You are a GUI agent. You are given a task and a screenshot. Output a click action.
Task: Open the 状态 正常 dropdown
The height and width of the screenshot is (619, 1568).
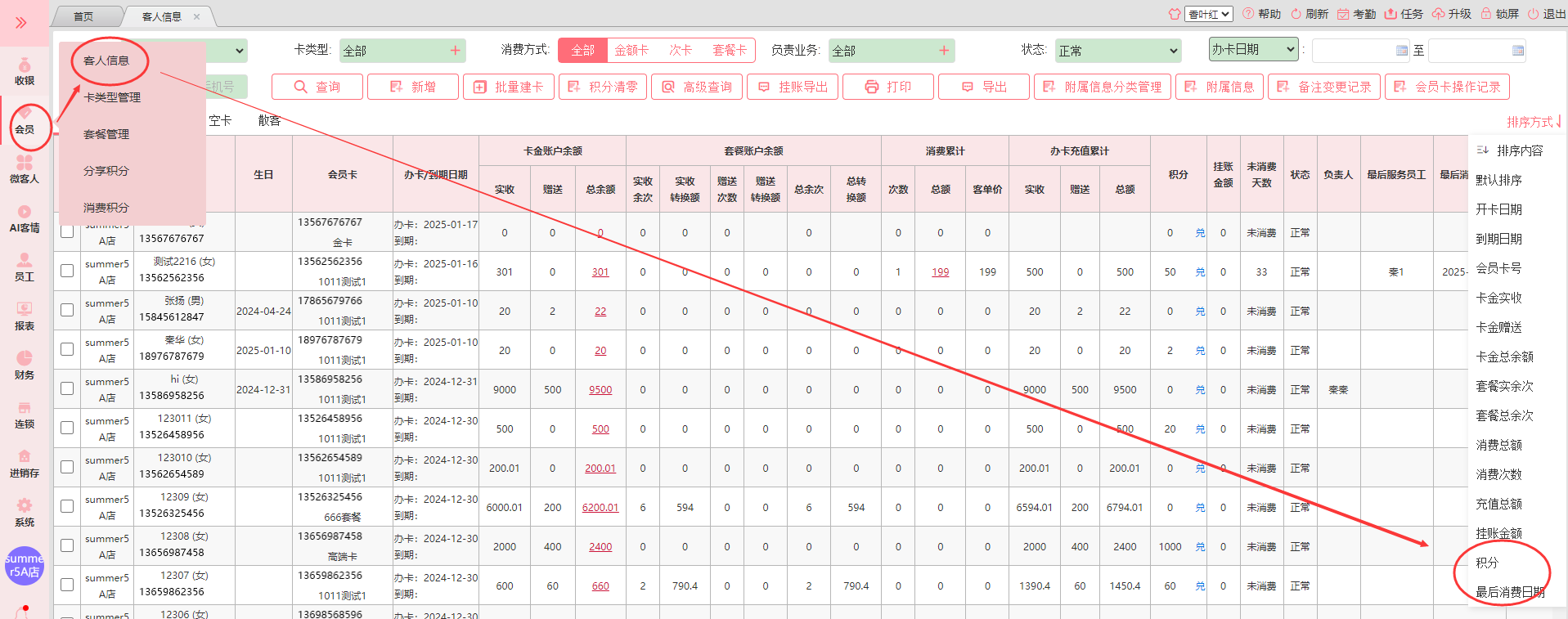[1117, 51]
